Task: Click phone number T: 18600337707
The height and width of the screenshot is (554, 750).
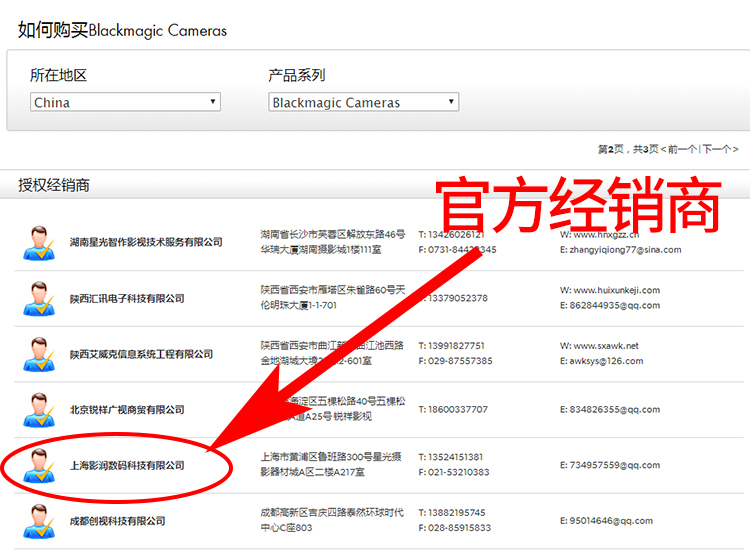Action: point(453,410)
